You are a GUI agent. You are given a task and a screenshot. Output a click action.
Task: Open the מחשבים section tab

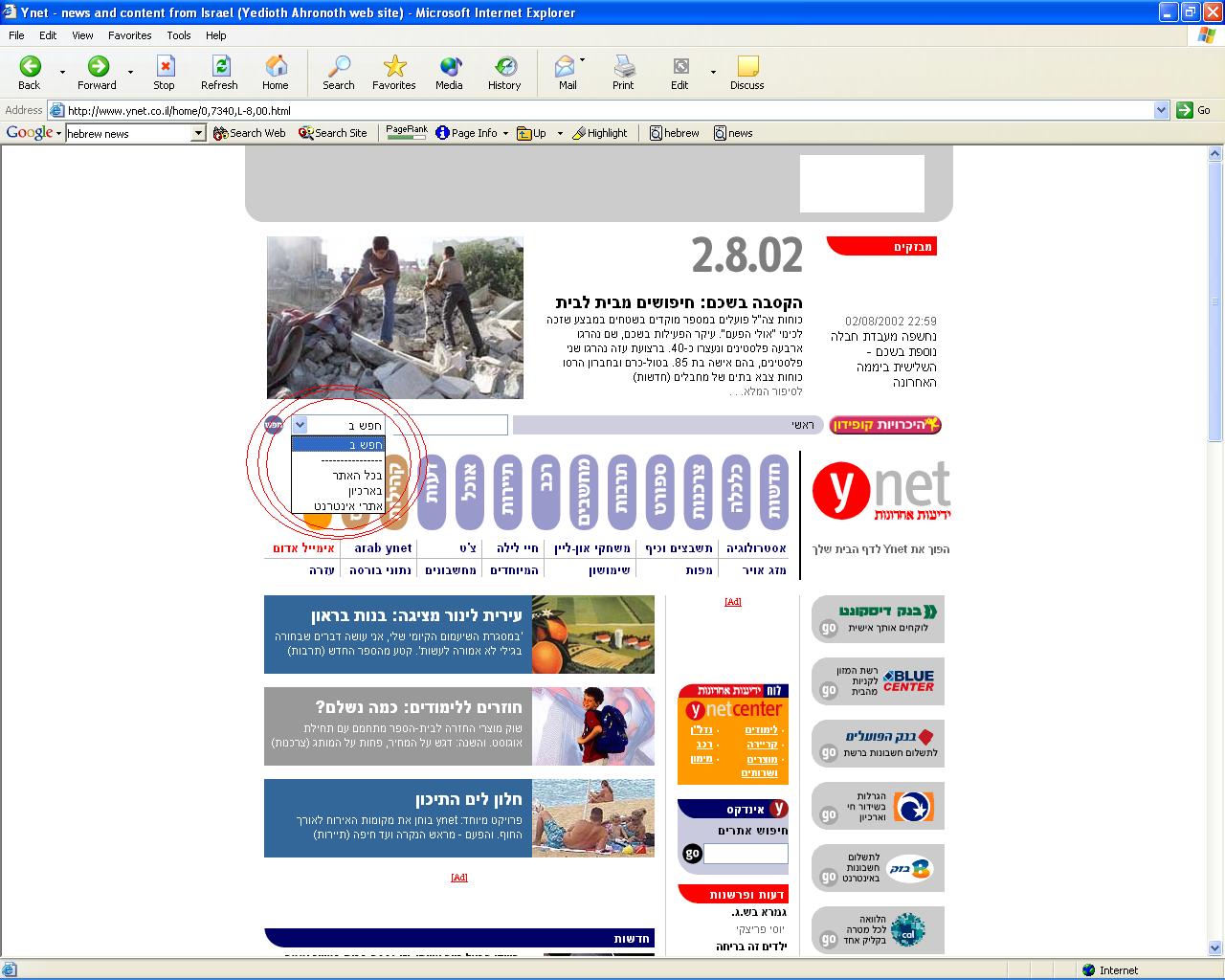click(x=584, y=492)
